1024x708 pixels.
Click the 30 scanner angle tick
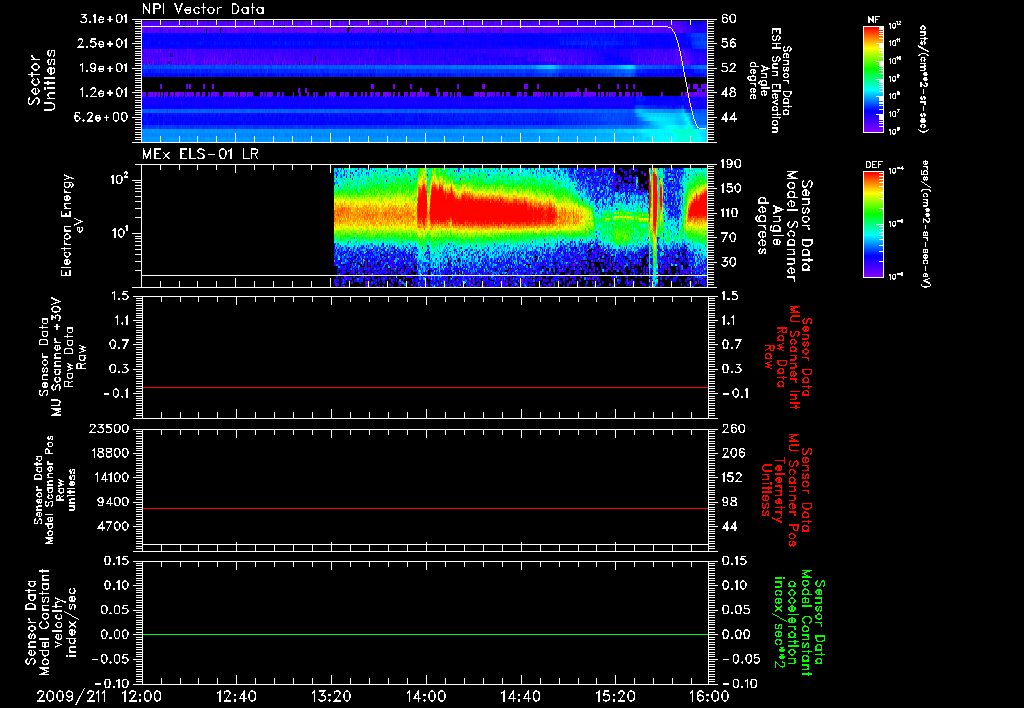729,262
